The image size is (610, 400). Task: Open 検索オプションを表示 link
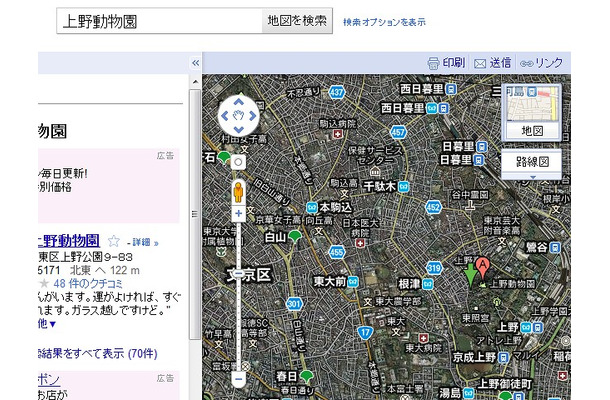pos(383,21)
